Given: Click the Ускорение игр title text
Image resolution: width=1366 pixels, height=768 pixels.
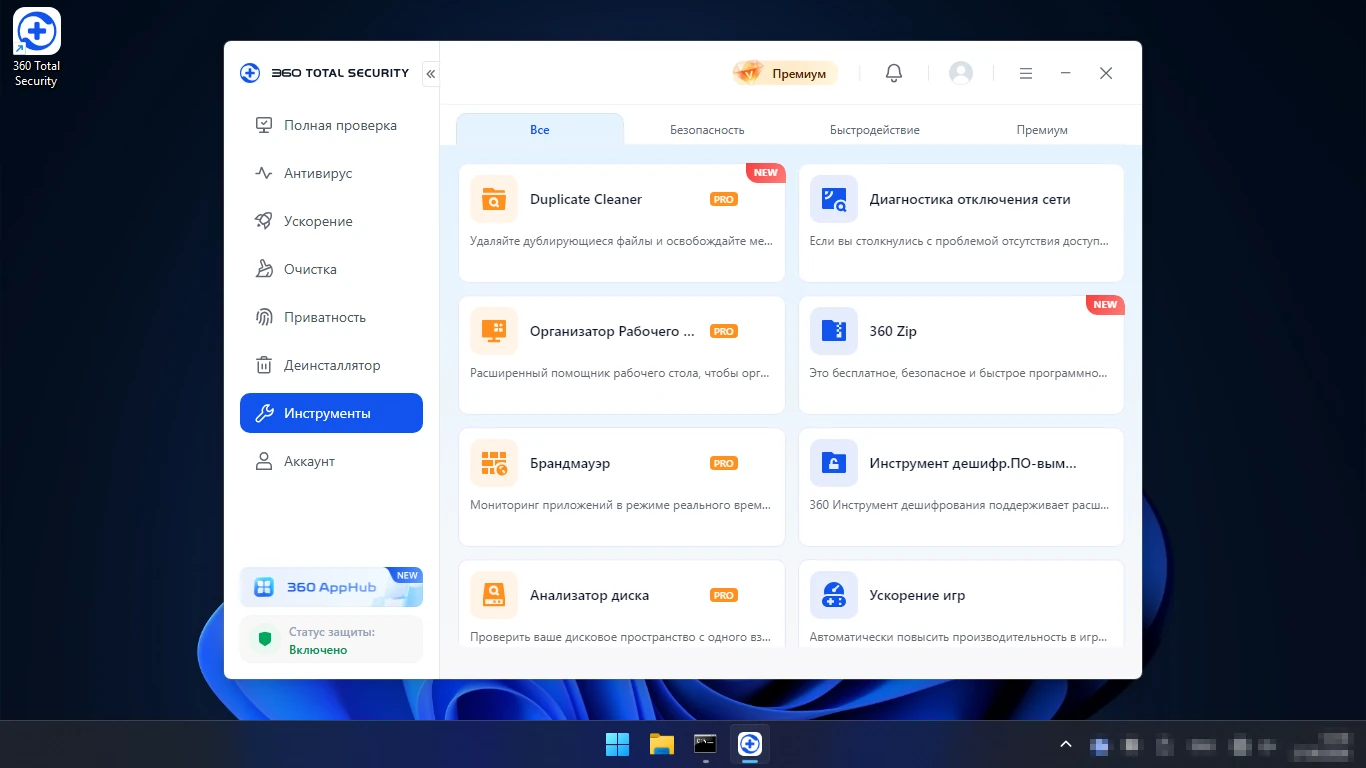Looking at the screenshot, I should point(918,595).
